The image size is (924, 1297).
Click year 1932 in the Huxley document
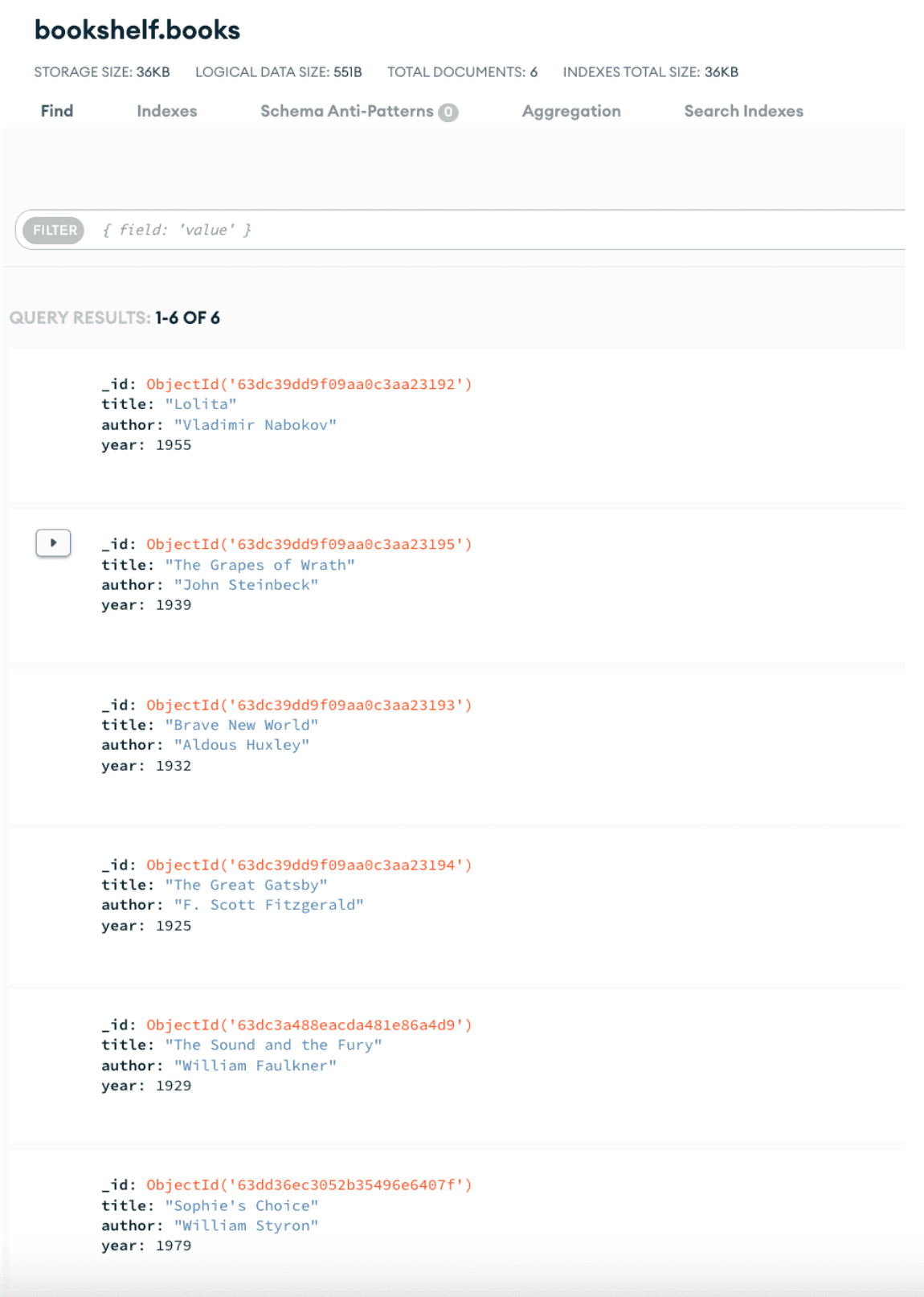(174, 766)
